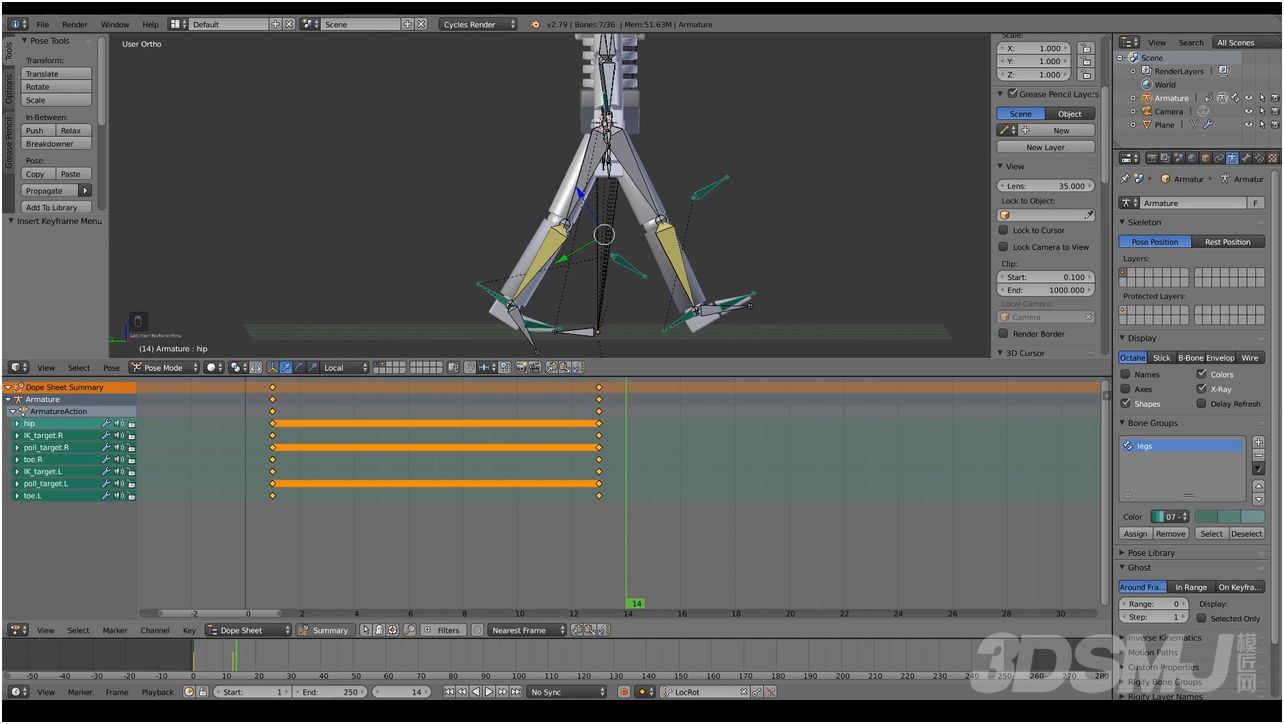Adjust the Lens 35.000 value slider

[1046, 186]
